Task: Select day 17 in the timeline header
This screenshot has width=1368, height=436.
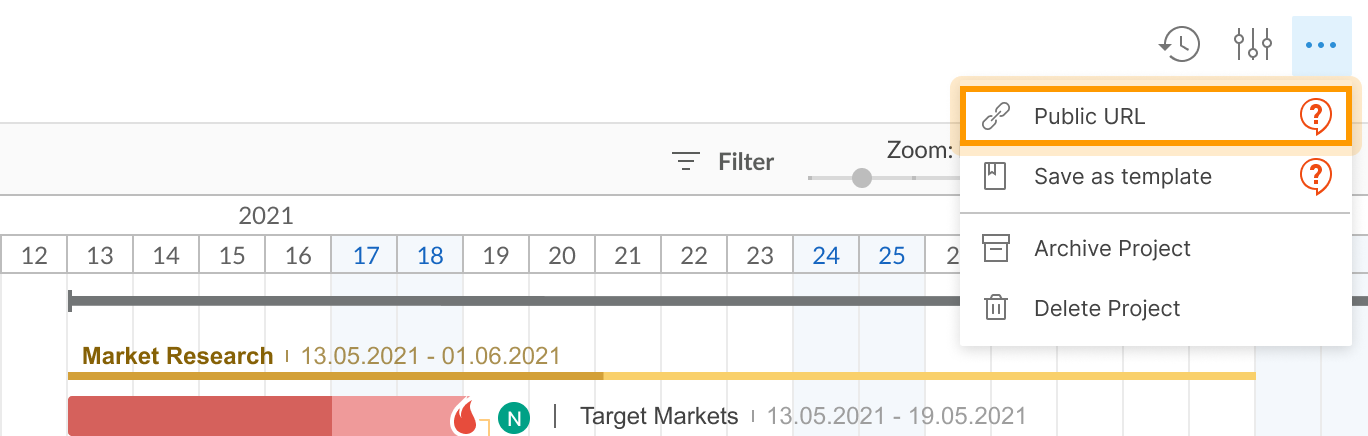Action: pos(365,256)
